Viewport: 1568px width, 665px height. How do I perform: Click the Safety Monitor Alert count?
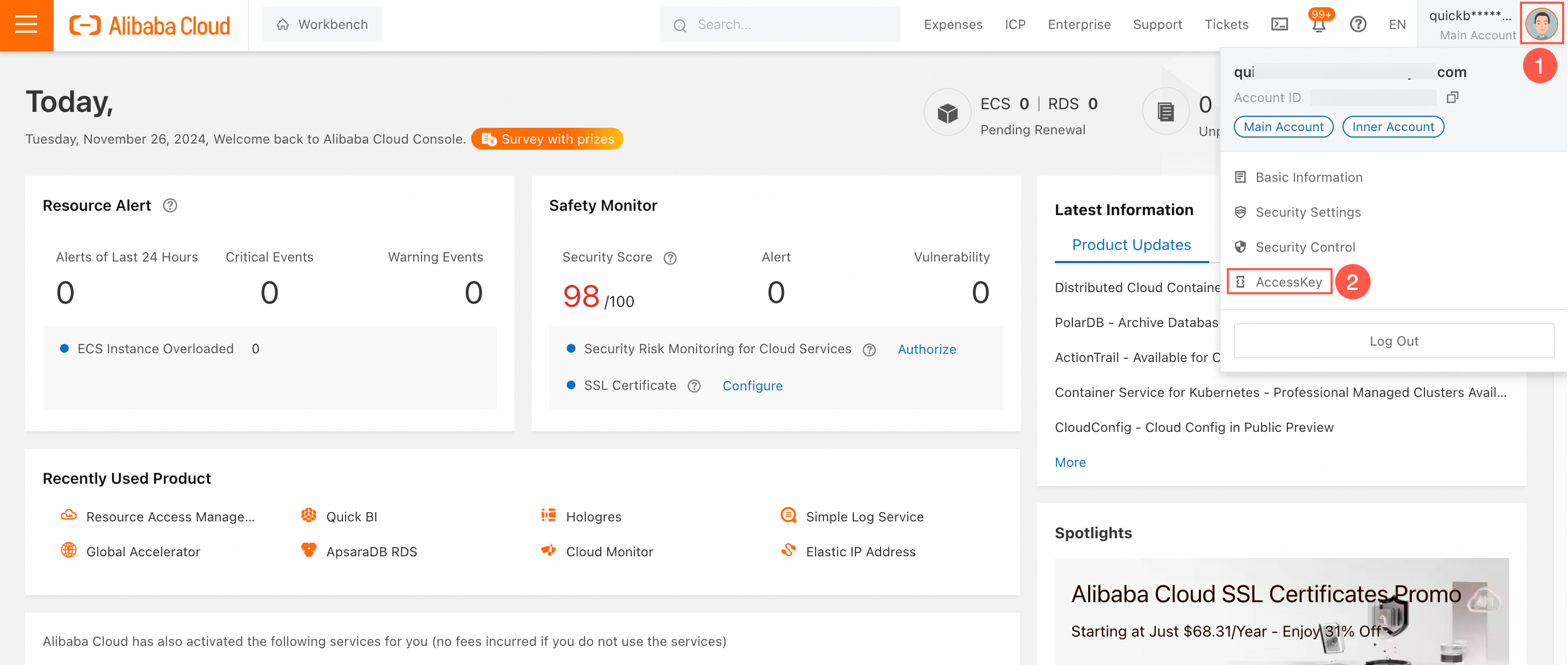pos(775,293)
